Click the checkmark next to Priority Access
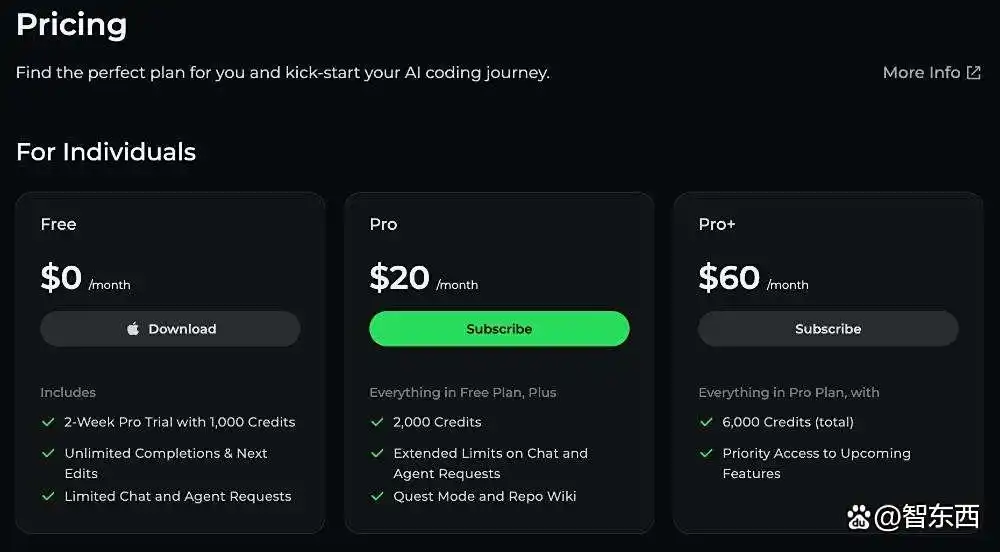1000x552 pixels. click(706, 453)
